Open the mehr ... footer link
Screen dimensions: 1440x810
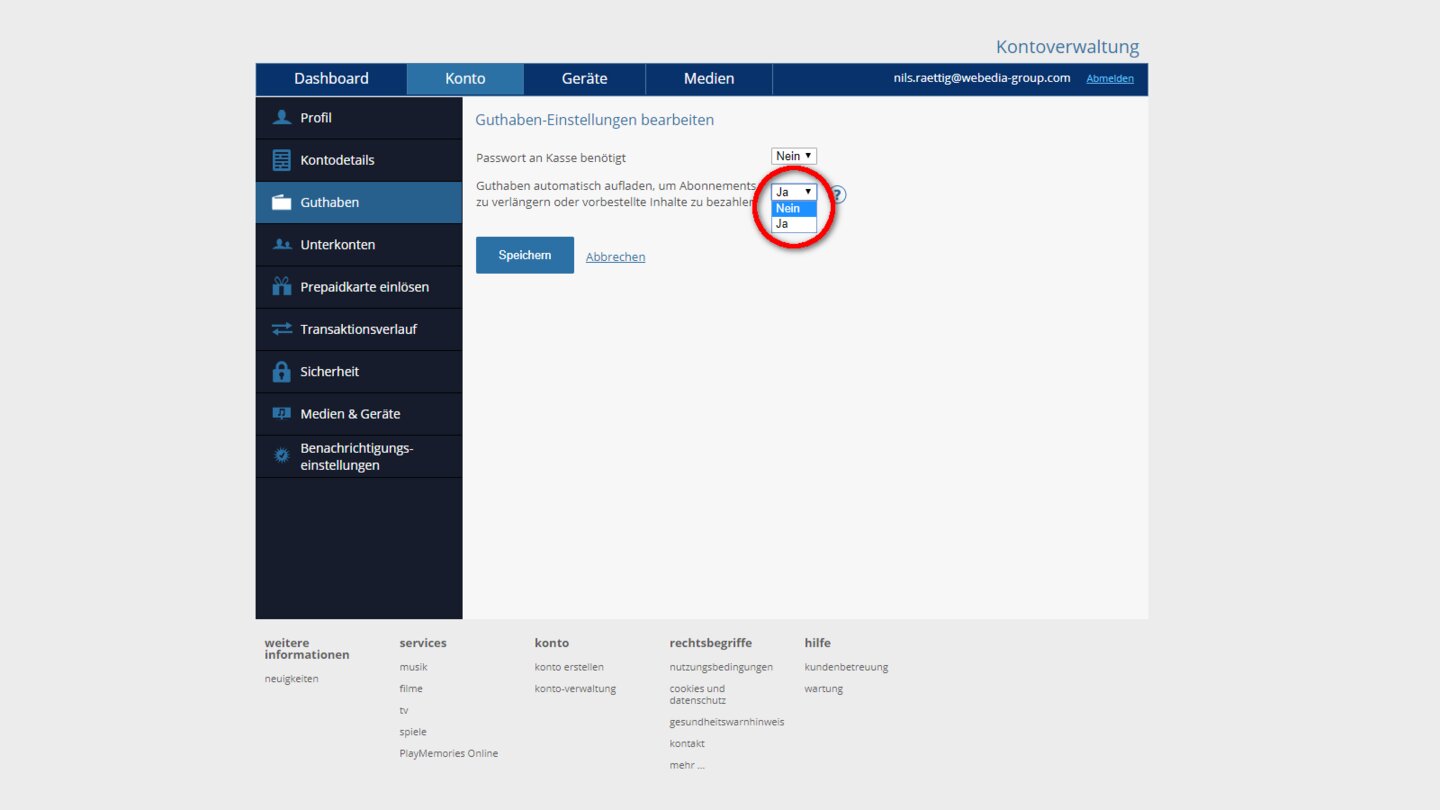[x=687, y=765]
